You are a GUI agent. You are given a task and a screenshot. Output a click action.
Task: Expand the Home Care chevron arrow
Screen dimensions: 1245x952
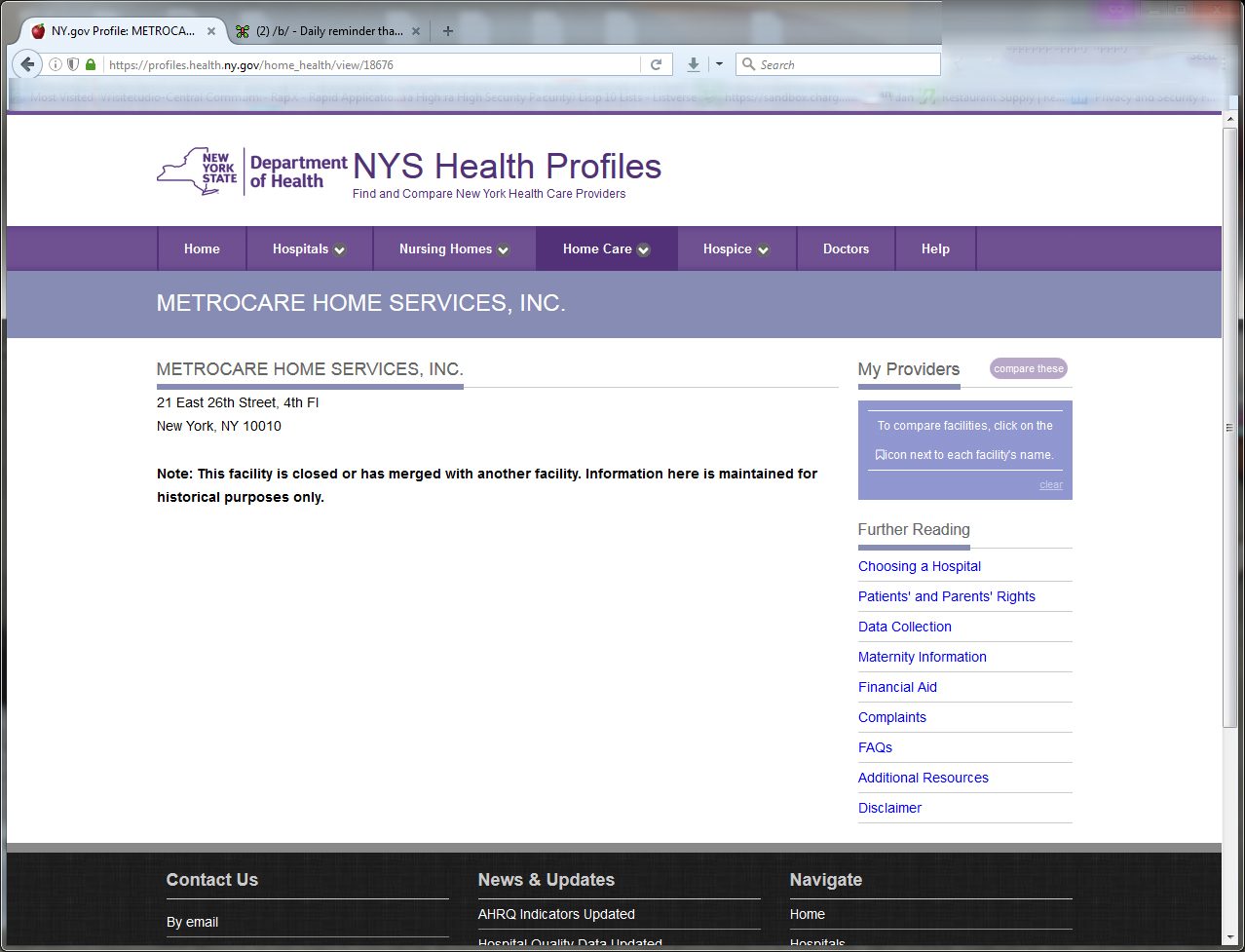click(644, 250)
